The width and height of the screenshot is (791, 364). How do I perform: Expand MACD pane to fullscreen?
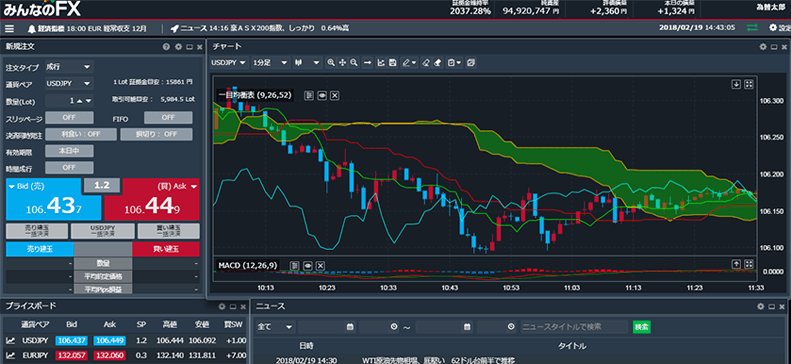pos(749,264)
